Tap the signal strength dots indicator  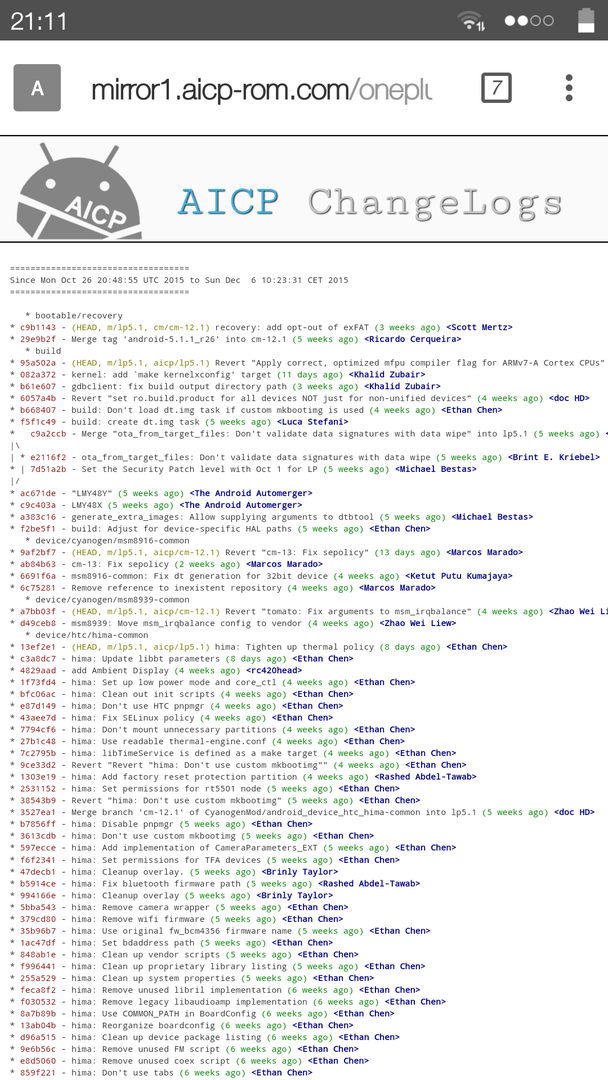(x=529, y=21)
